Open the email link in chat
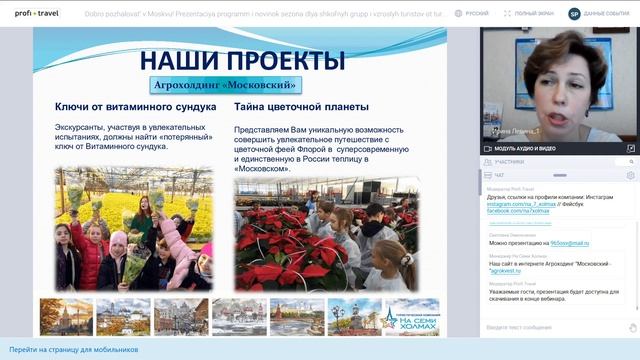Image resolution: width=640 pixels, height=360 pixels. click(570, 243)
